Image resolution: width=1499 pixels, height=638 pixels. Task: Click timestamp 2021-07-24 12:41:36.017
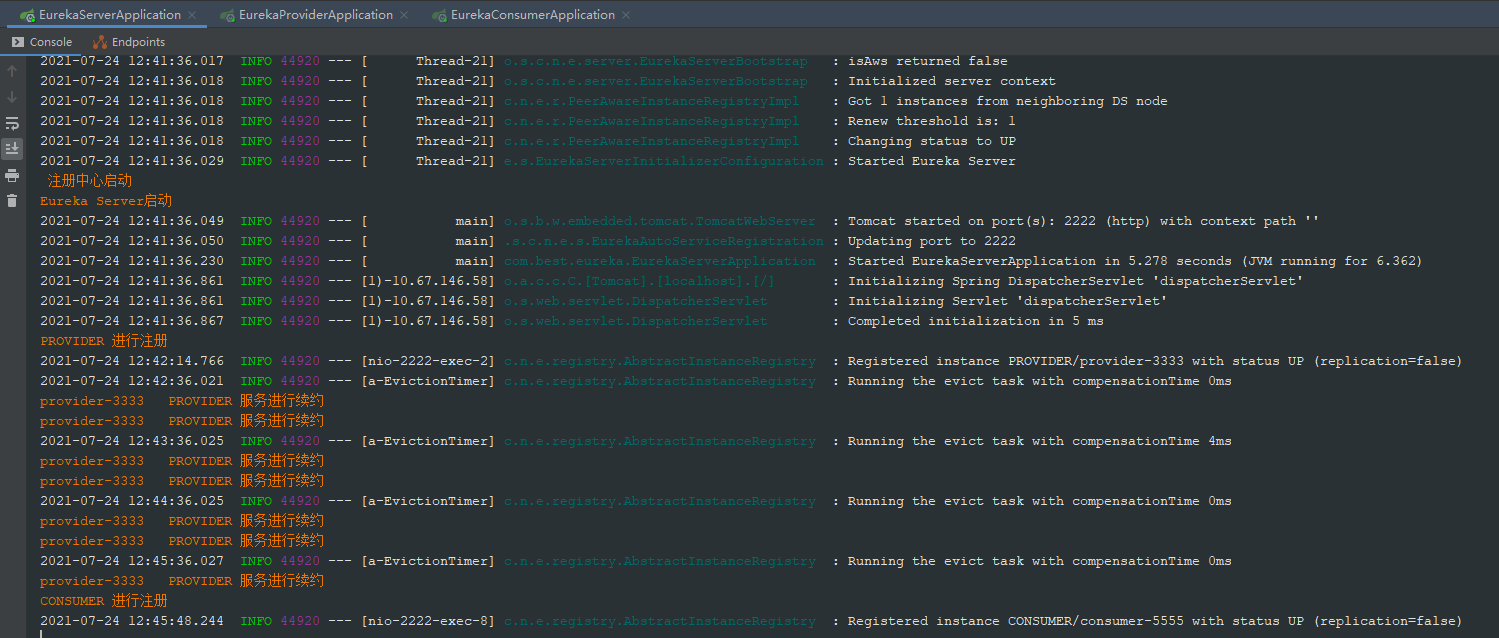click(132, 61)
